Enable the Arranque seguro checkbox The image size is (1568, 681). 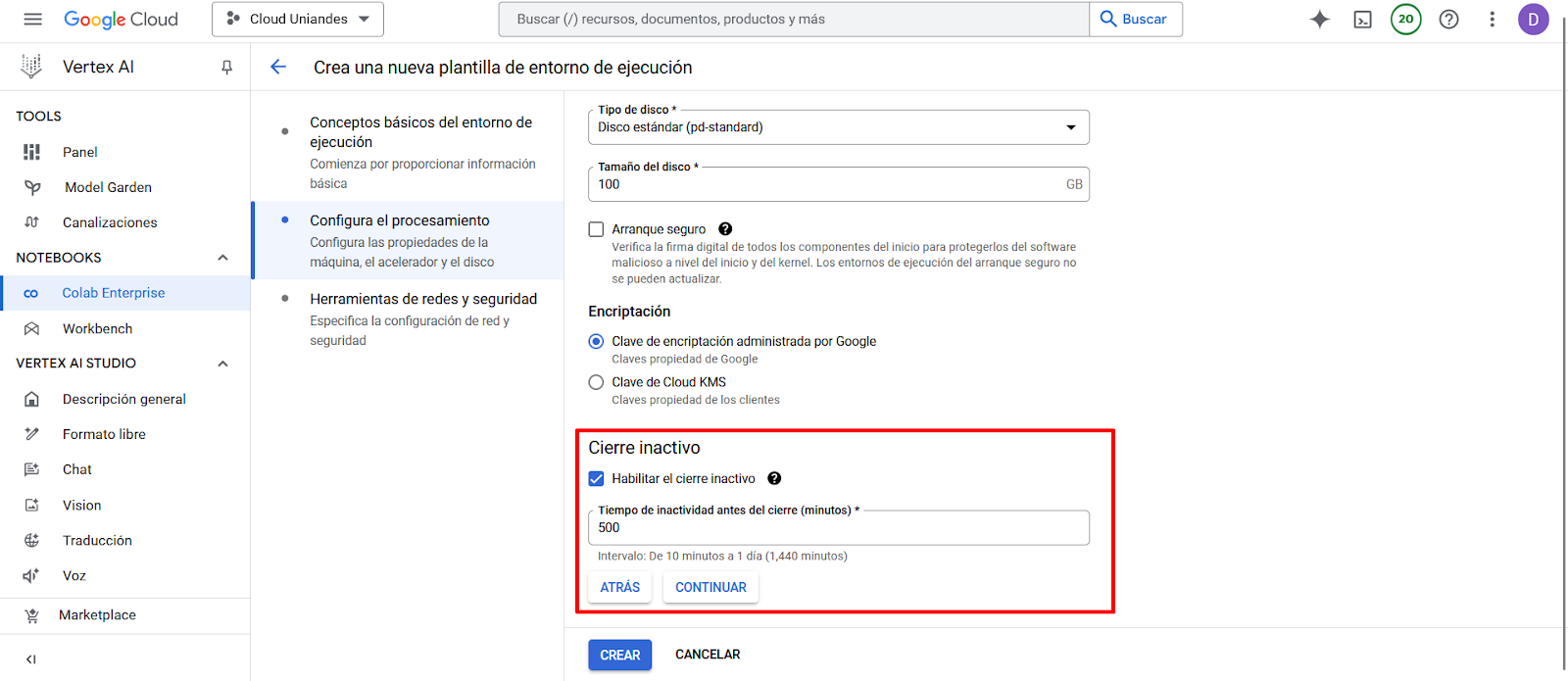tap(596, 229)
